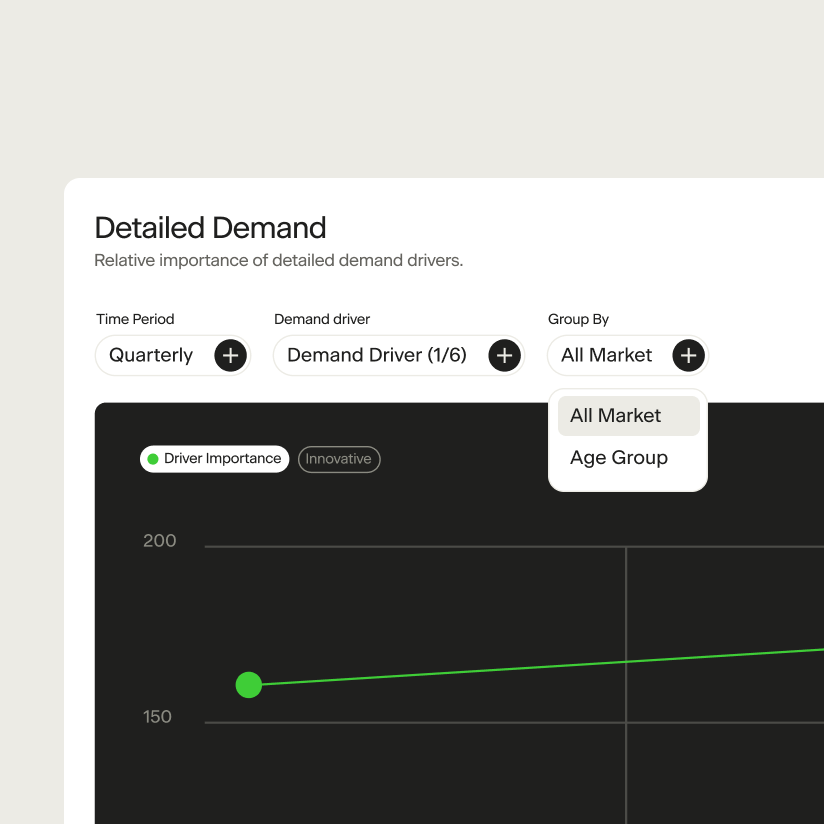Viewport: 824px width, 824px height.
Task: Click the plus icon on the All Market field
Action: pyautogui.click(x=688, y=355)
